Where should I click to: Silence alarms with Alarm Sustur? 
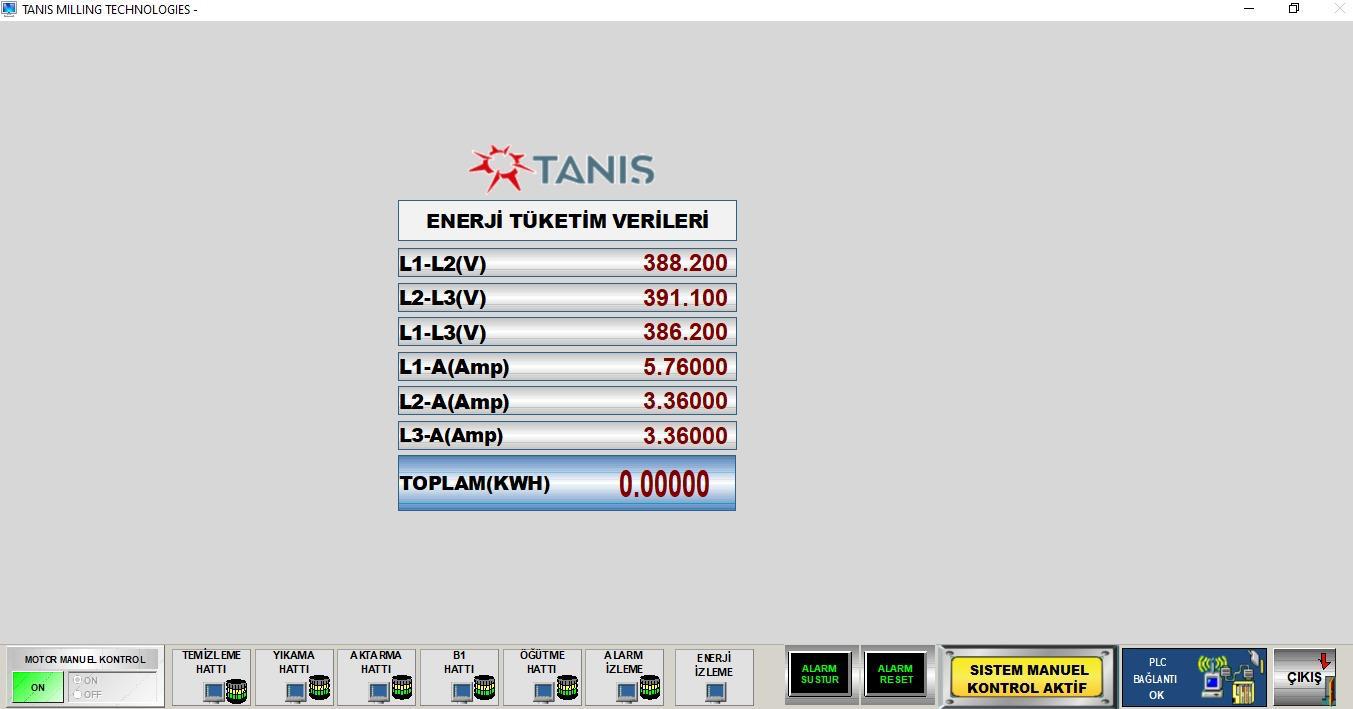(820, 675)
